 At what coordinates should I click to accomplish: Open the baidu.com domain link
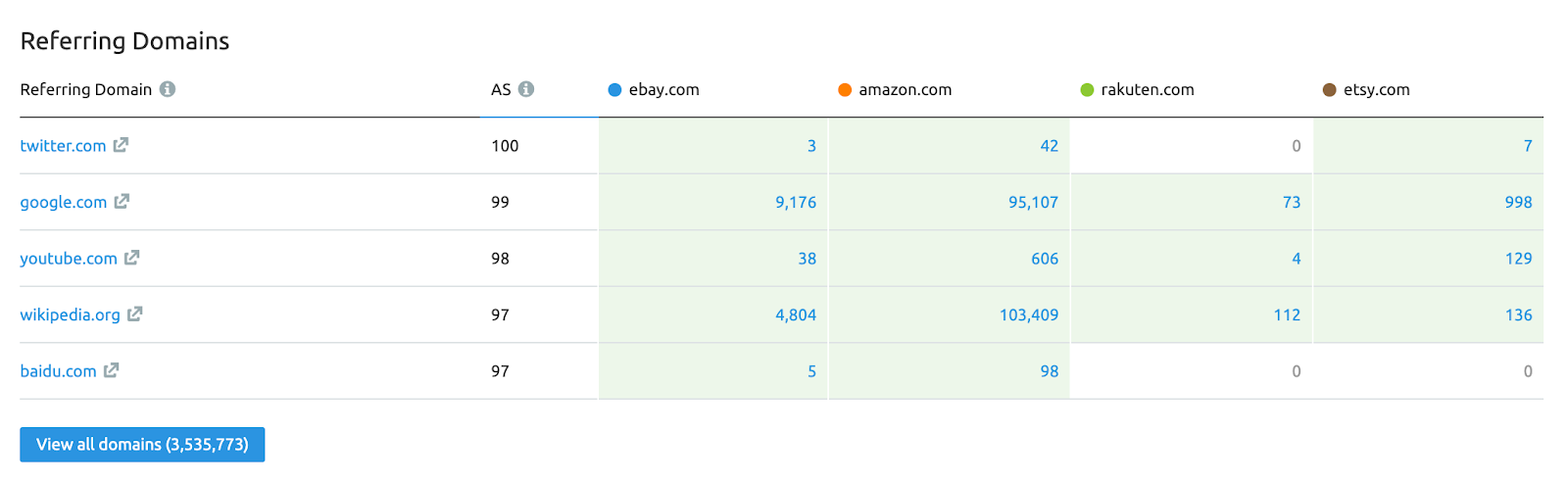58,371
